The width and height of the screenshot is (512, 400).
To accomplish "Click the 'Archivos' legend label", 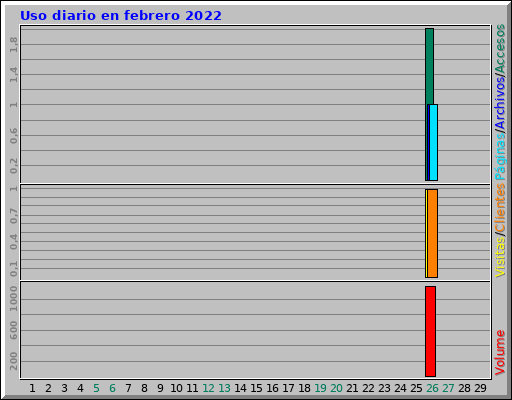I will click(500, 103).
